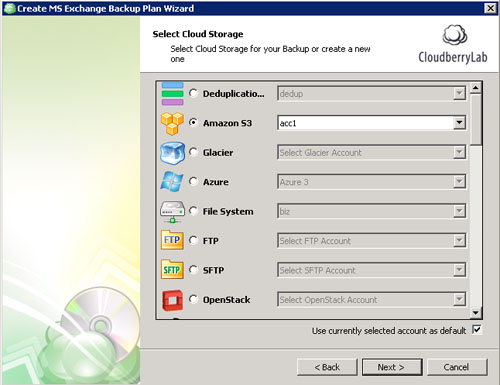Click the Next button
The image size is (500, 385).
click(x=392, y=367)
